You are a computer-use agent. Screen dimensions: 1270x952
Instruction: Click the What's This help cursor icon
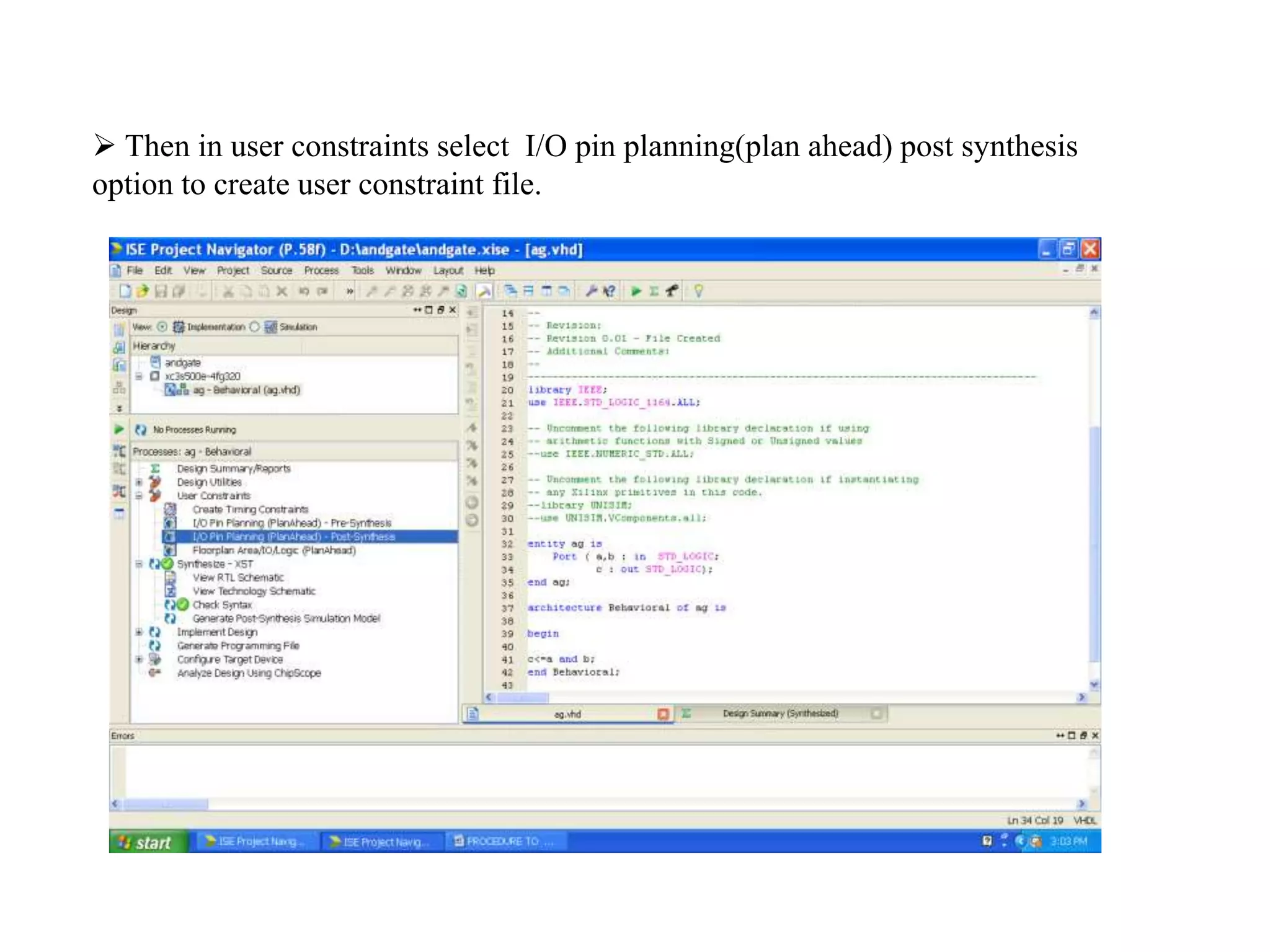click(x=610, y=291)
